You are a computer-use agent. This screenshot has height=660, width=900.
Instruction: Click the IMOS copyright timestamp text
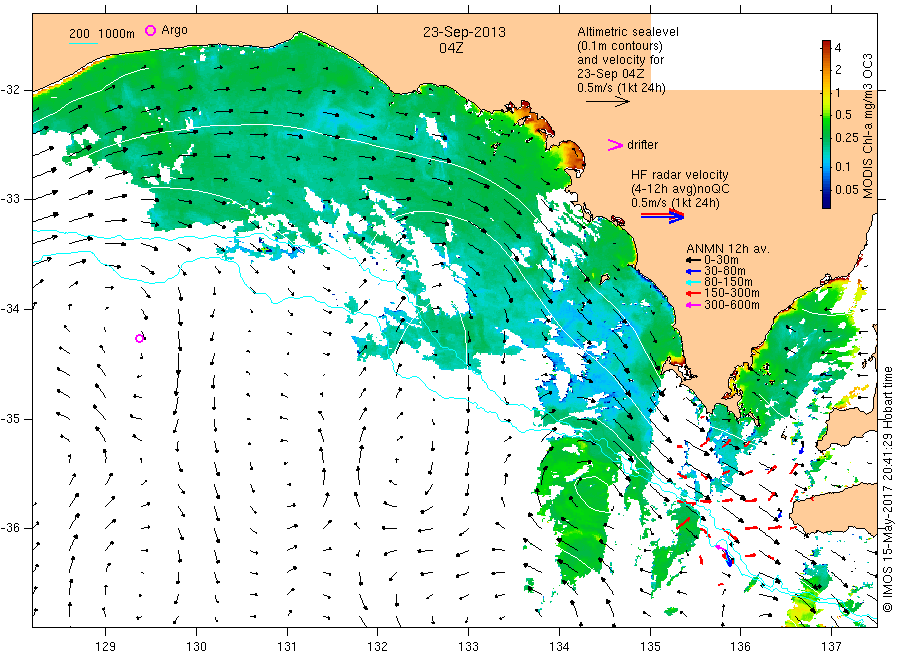coord(887,489)
